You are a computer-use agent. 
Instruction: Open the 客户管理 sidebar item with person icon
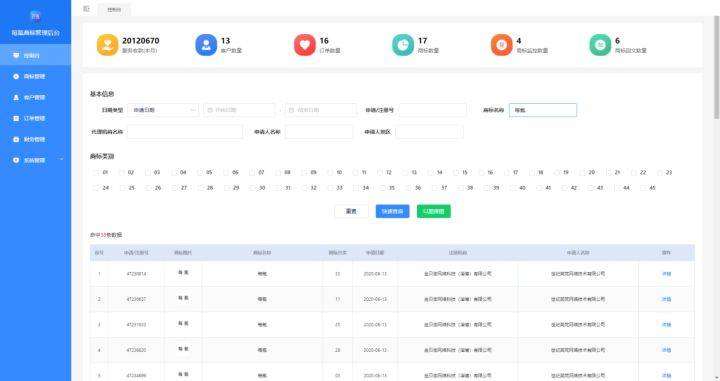pyautogui.click(x=35, y=97)
